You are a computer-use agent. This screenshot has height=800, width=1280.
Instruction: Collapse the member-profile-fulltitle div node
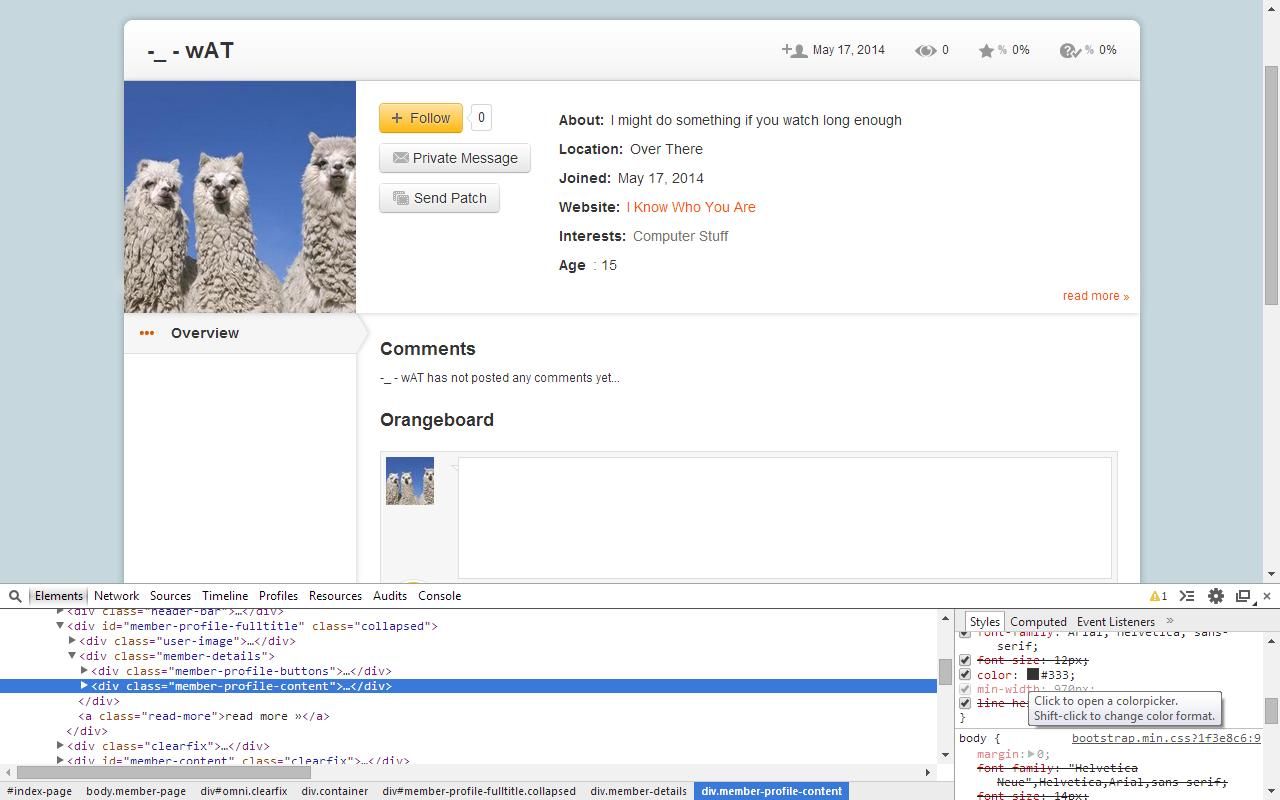click(60, 626)
